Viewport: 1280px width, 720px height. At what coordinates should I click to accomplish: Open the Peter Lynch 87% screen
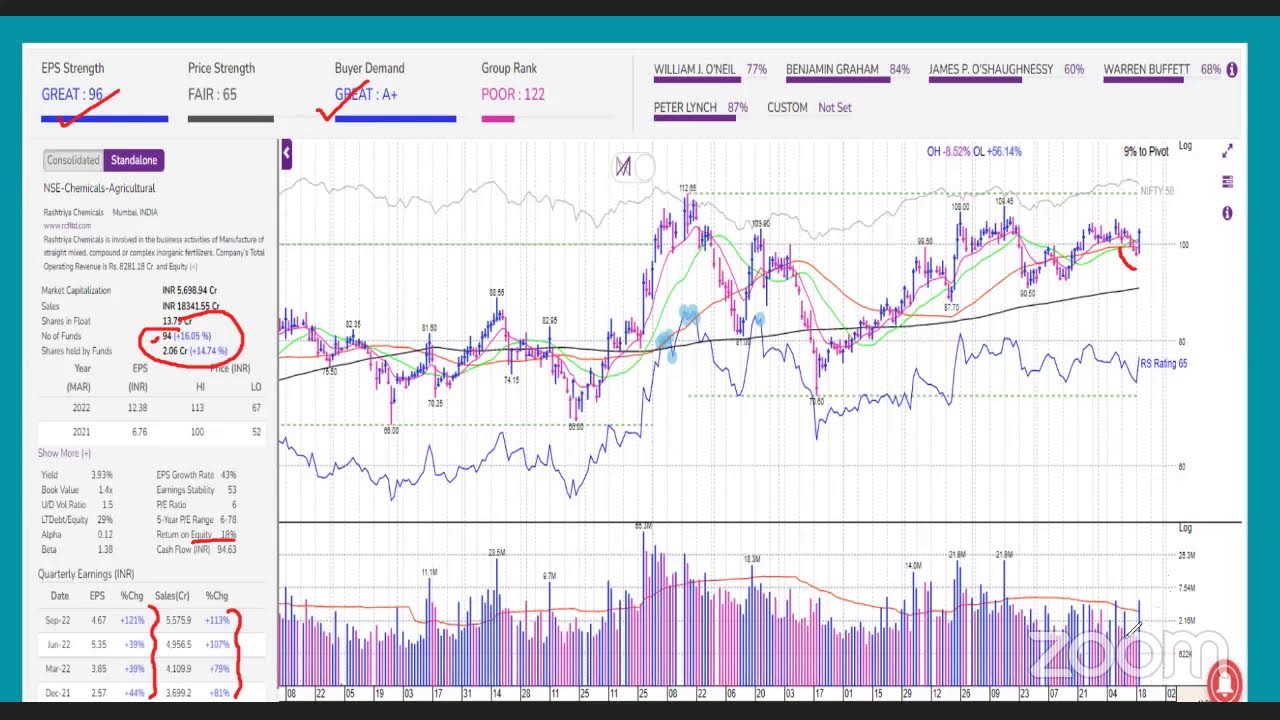(x=701, y=108)
